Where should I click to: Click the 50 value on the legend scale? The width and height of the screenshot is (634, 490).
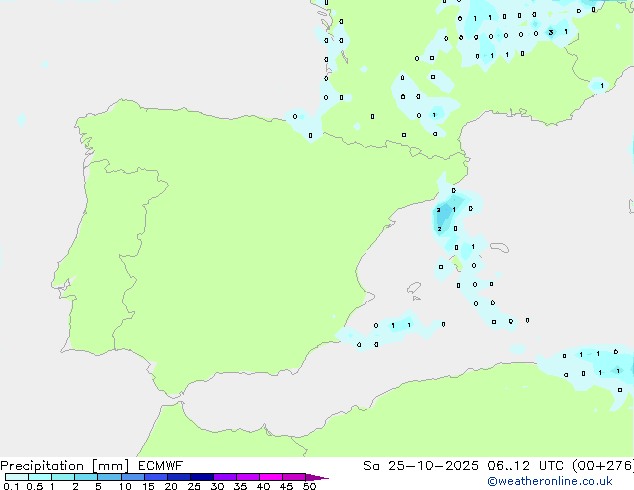tap(310, 487)
